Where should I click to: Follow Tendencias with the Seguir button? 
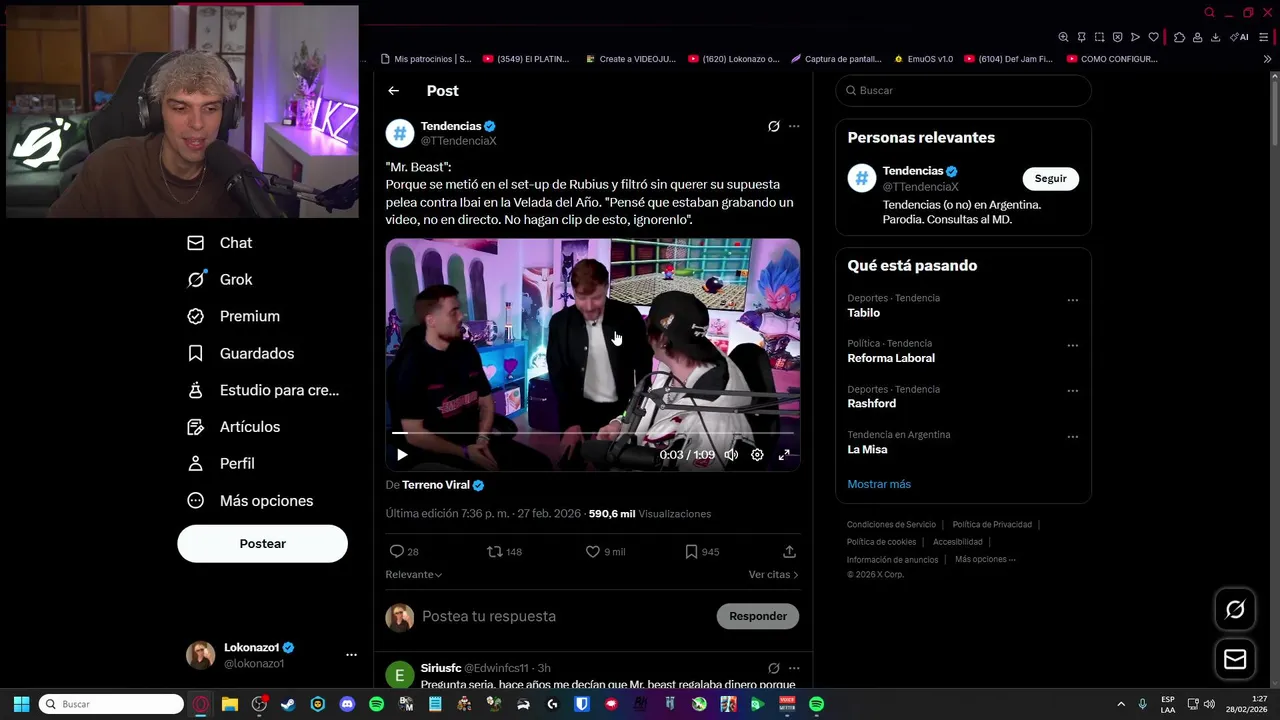(x=1050, y=179)
